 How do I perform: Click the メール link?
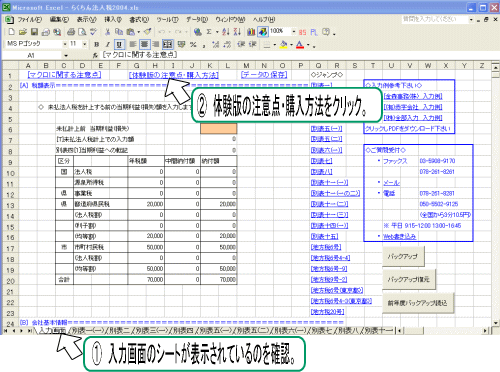coord(392,182)
